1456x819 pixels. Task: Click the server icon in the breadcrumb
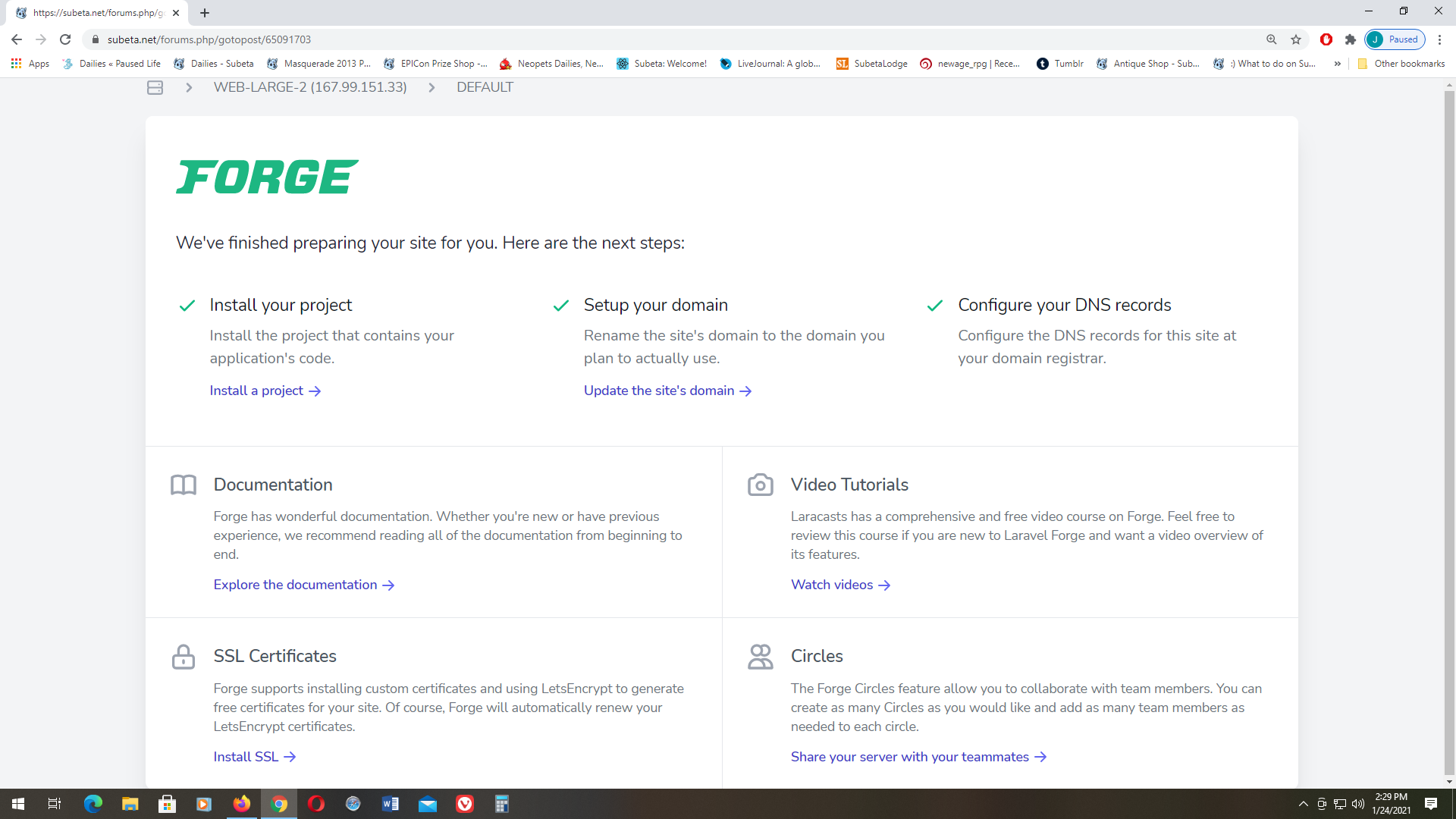point(155,88)
